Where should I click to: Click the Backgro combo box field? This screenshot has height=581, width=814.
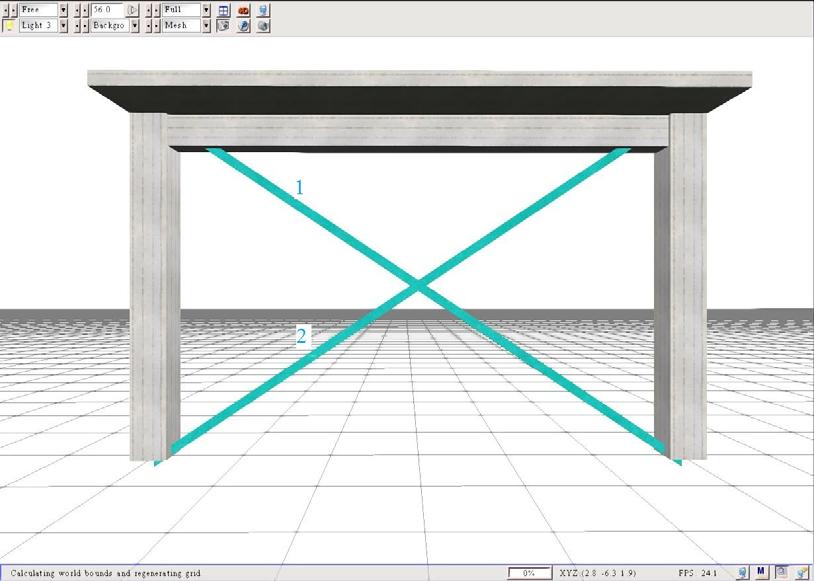pyautogui.click(x=110, y=25)
